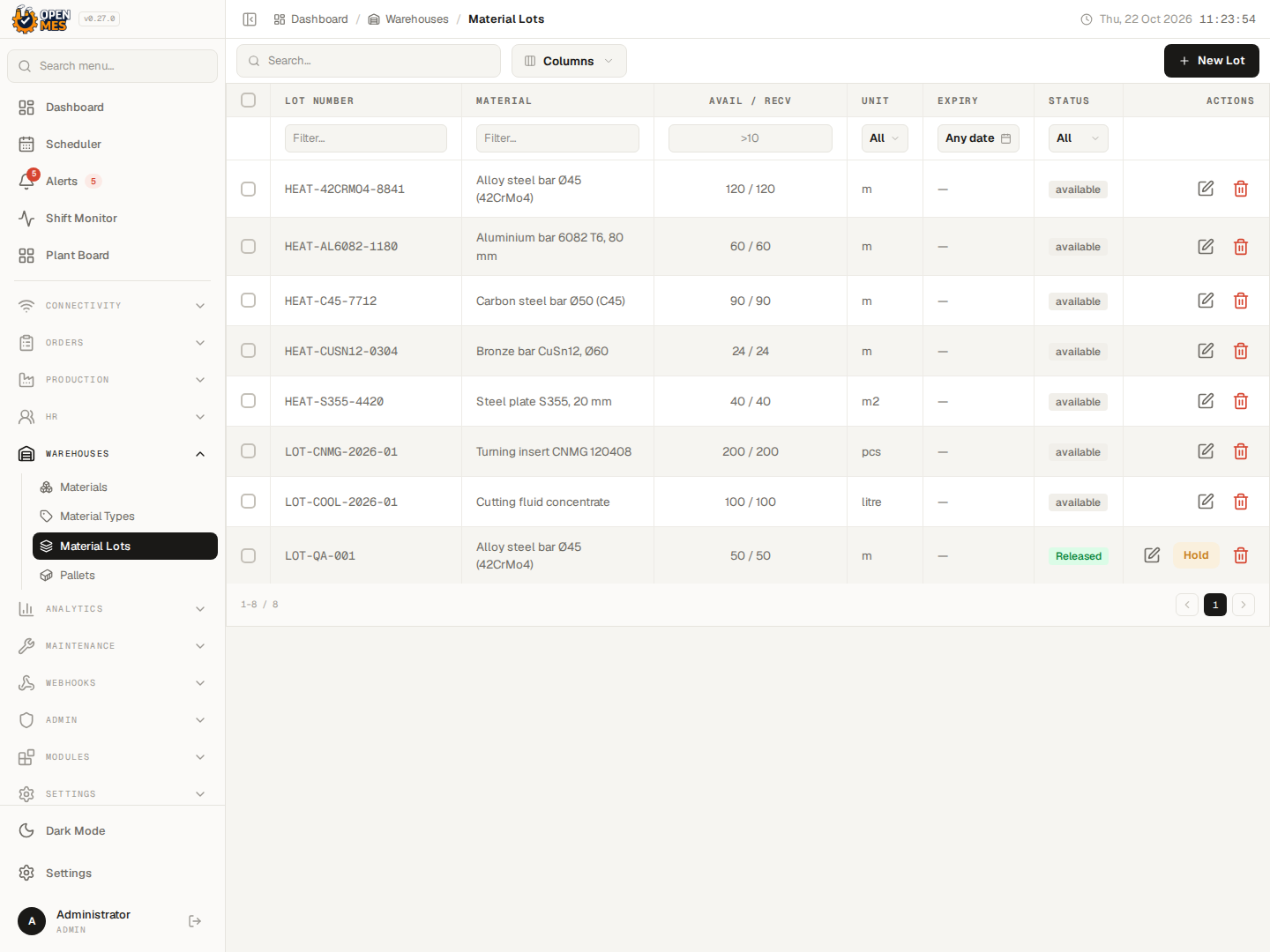Click the New Lot button
This screenshot has width=1270, height=952.
[x=1212, y=61]
